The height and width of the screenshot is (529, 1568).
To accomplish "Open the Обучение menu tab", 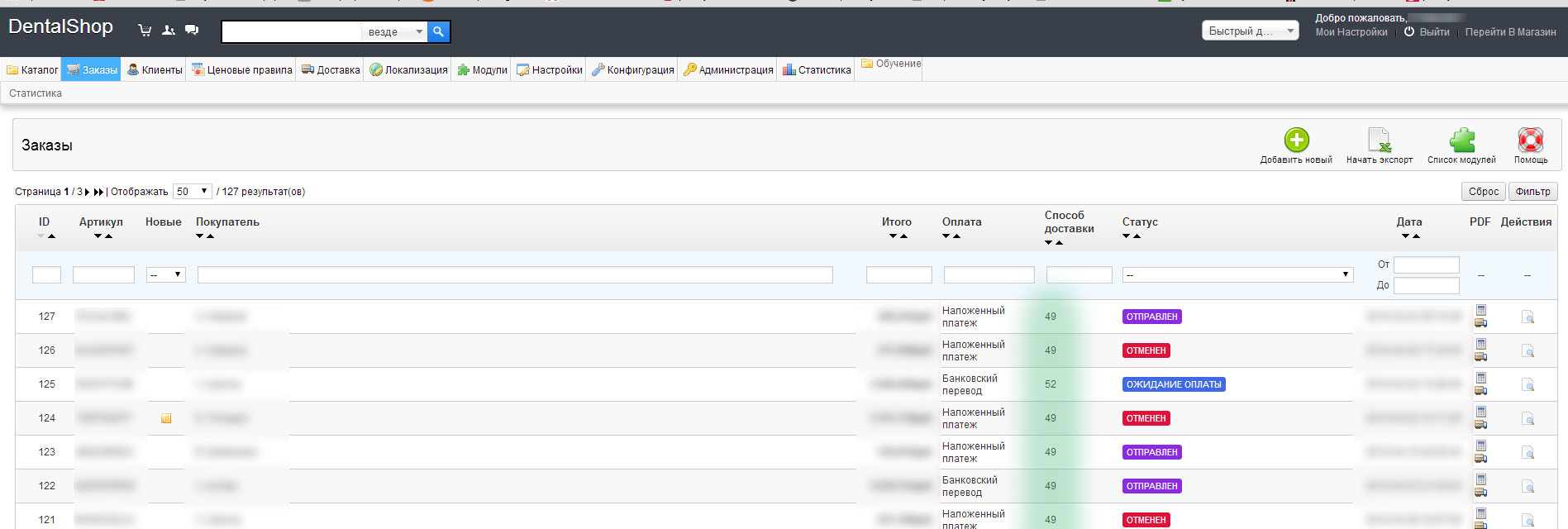I will coord(890,64).
